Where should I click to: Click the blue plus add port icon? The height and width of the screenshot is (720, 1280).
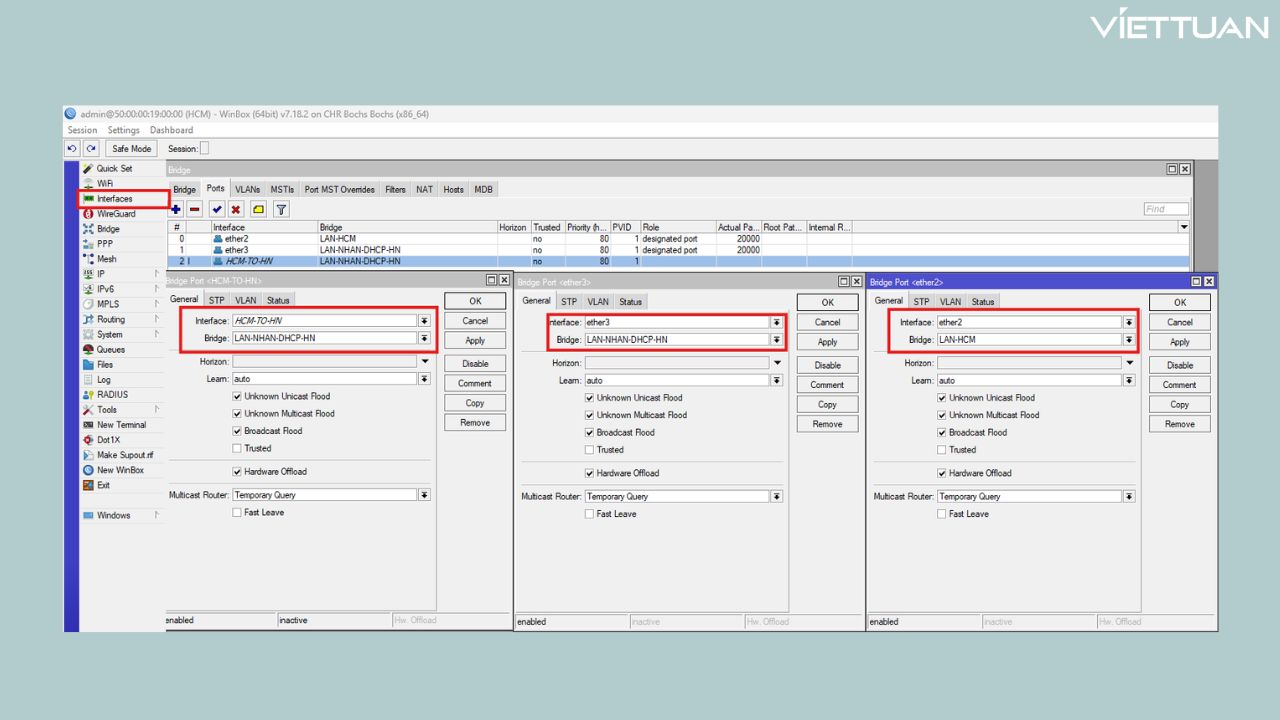coord(176,209)
